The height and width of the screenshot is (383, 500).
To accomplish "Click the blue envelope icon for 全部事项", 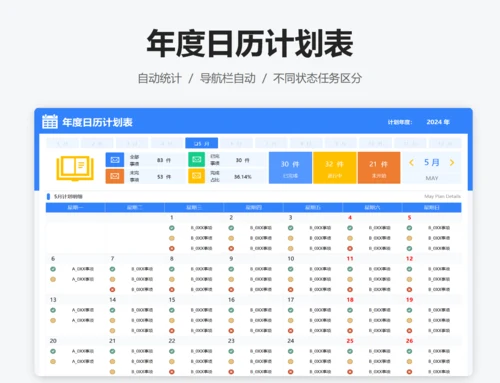I will [115, 160].
